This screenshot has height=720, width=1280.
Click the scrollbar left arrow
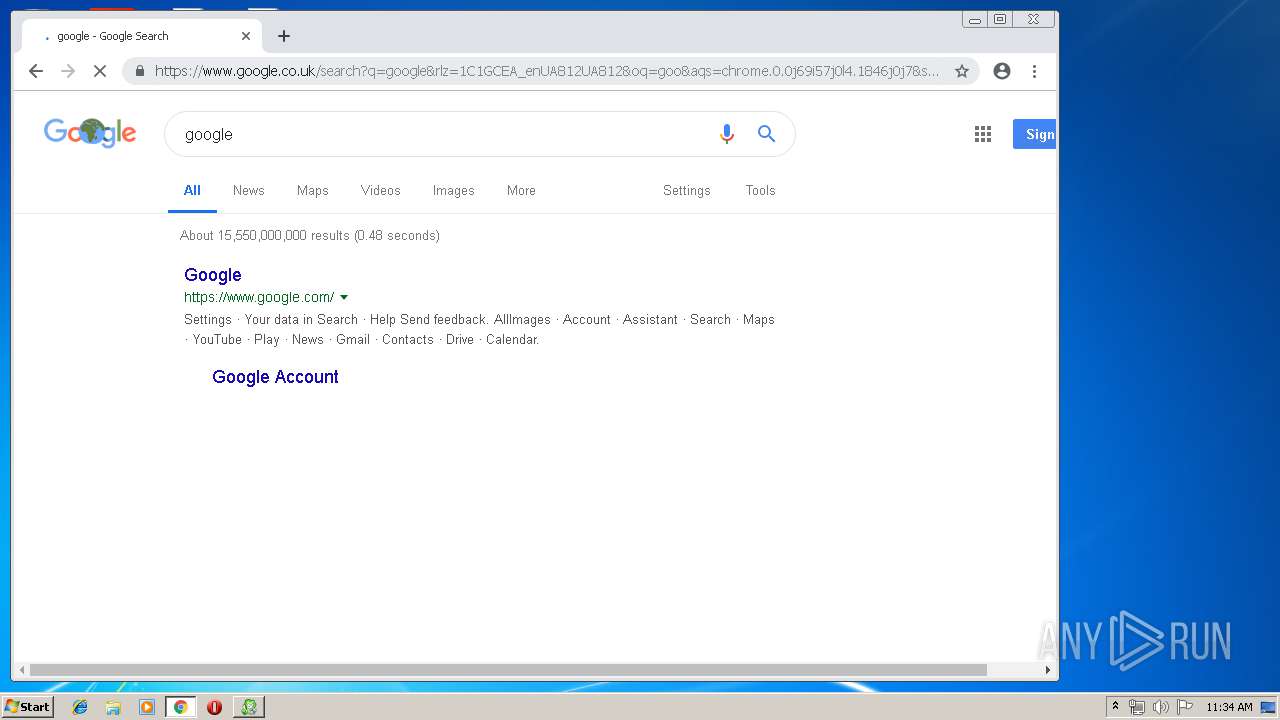20,670
